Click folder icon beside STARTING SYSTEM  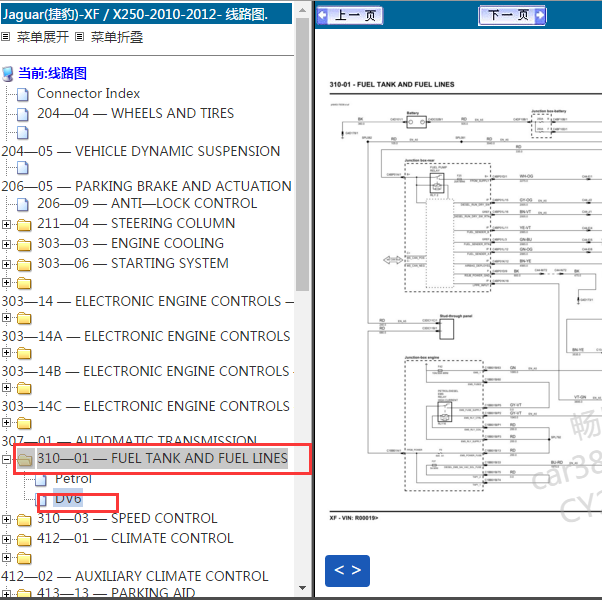(24, 264)
